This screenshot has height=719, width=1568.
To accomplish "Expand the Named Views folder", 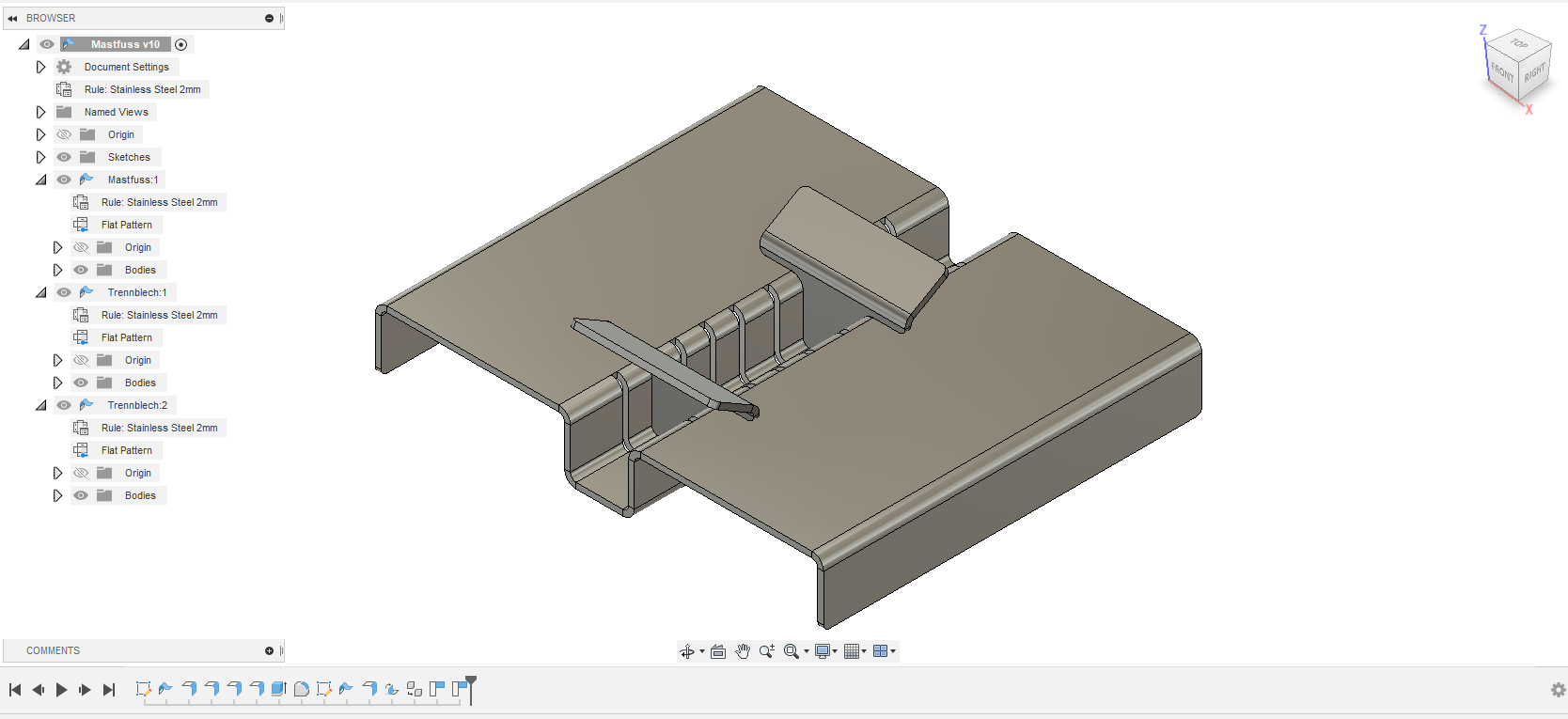I will tap(40, 112).
